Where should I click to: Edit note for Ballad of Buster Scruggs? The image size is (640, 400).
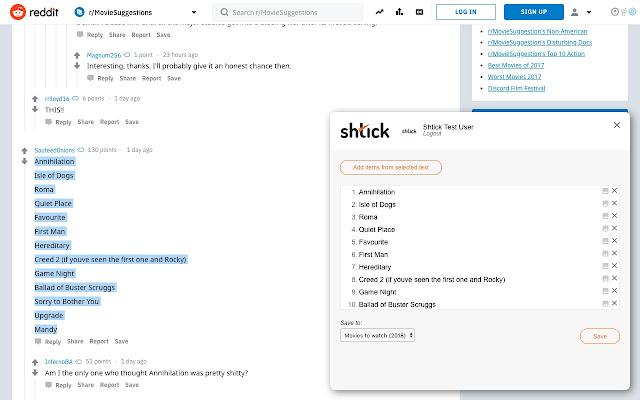(x=605, y=304)
